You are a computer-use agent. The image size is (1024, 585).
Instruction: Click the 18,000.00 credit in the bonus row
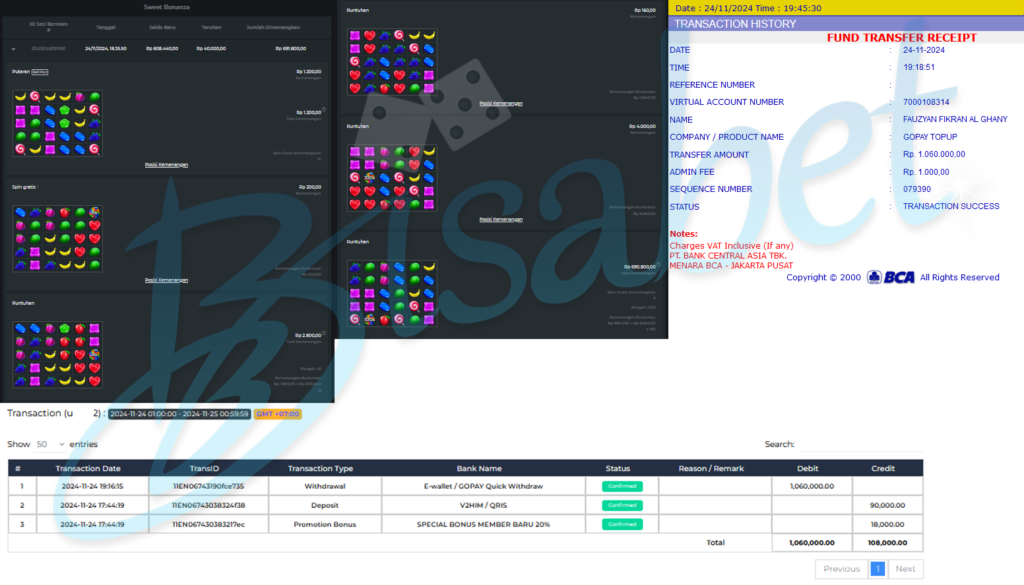click(888, 524)
